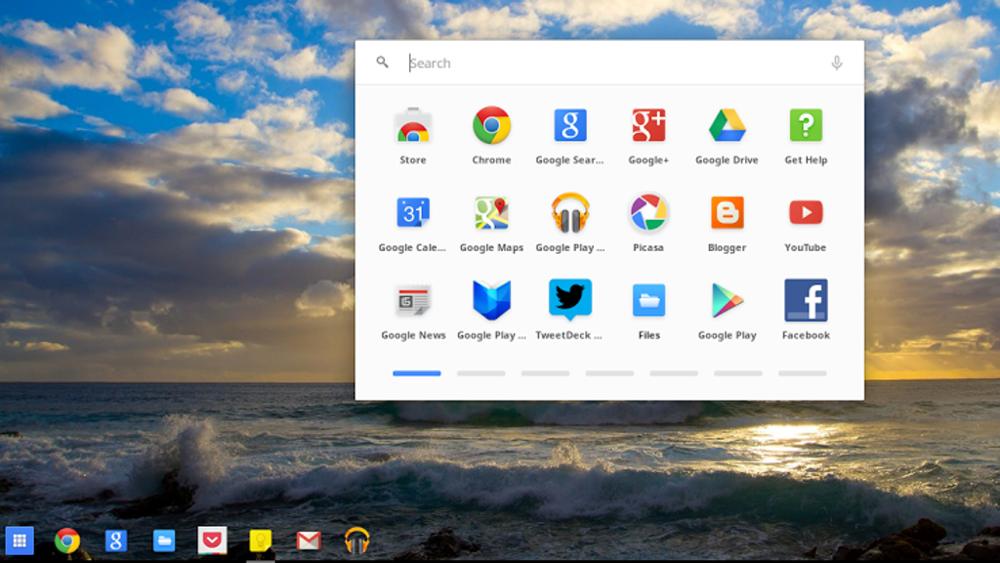Open Google Keep lightbulb on the shelf
This screenshot has height=563, width=1000.
tap(260, 541)
